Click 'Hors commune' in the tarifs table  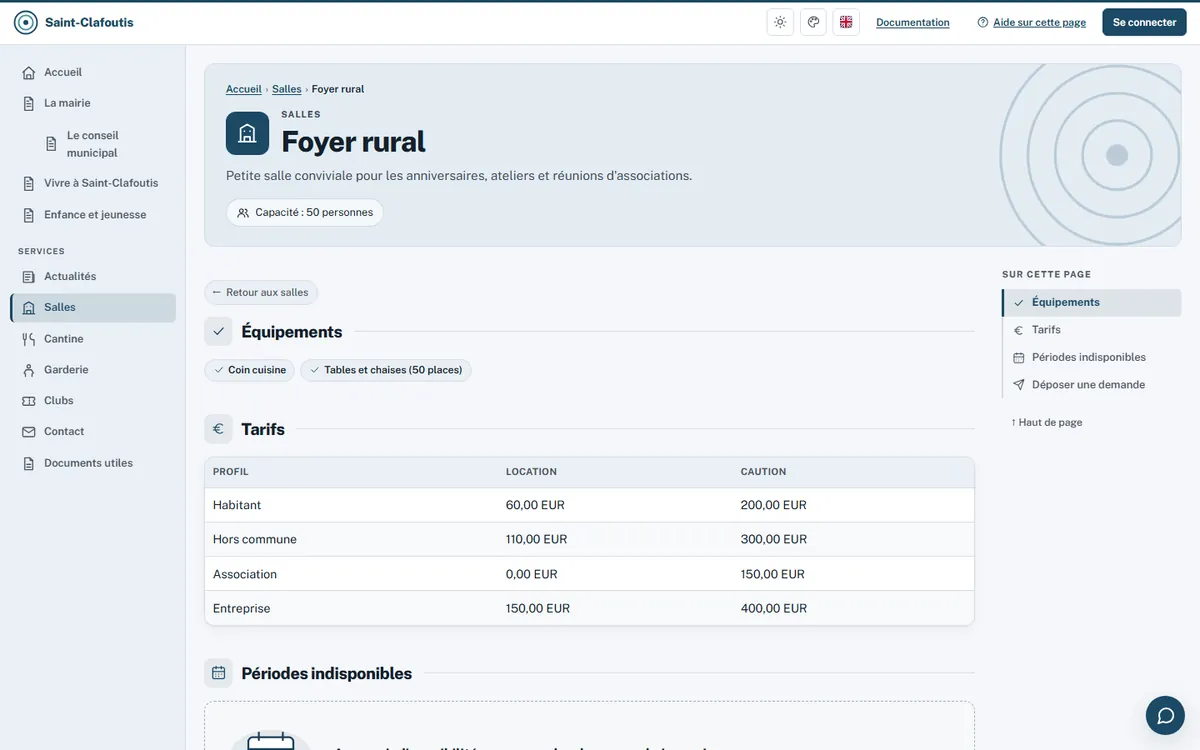point(255,539)
